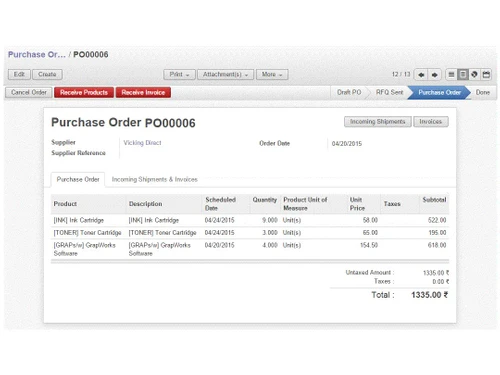Viewport: 500px width, 375px height.
Task: Click the unit price 58.00
Action: point(370,220)
